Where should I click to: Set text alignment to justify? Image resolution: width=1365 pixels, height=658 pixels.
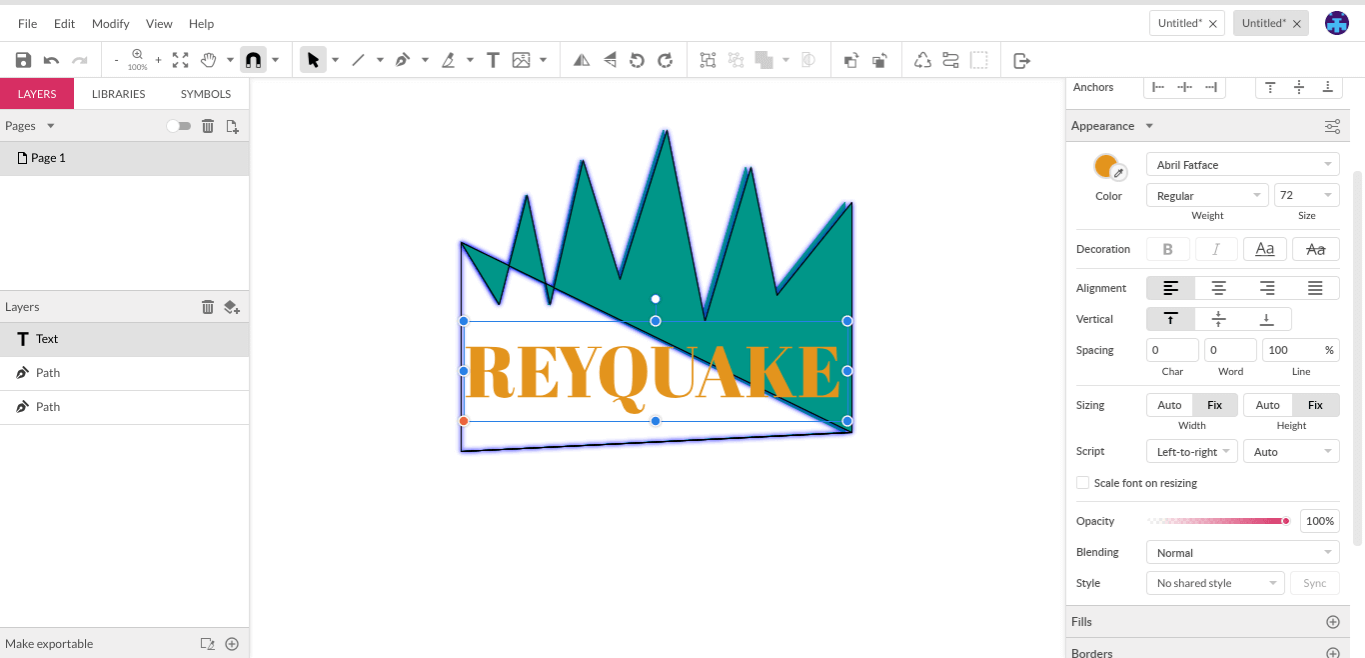[x=1315, y=288]
